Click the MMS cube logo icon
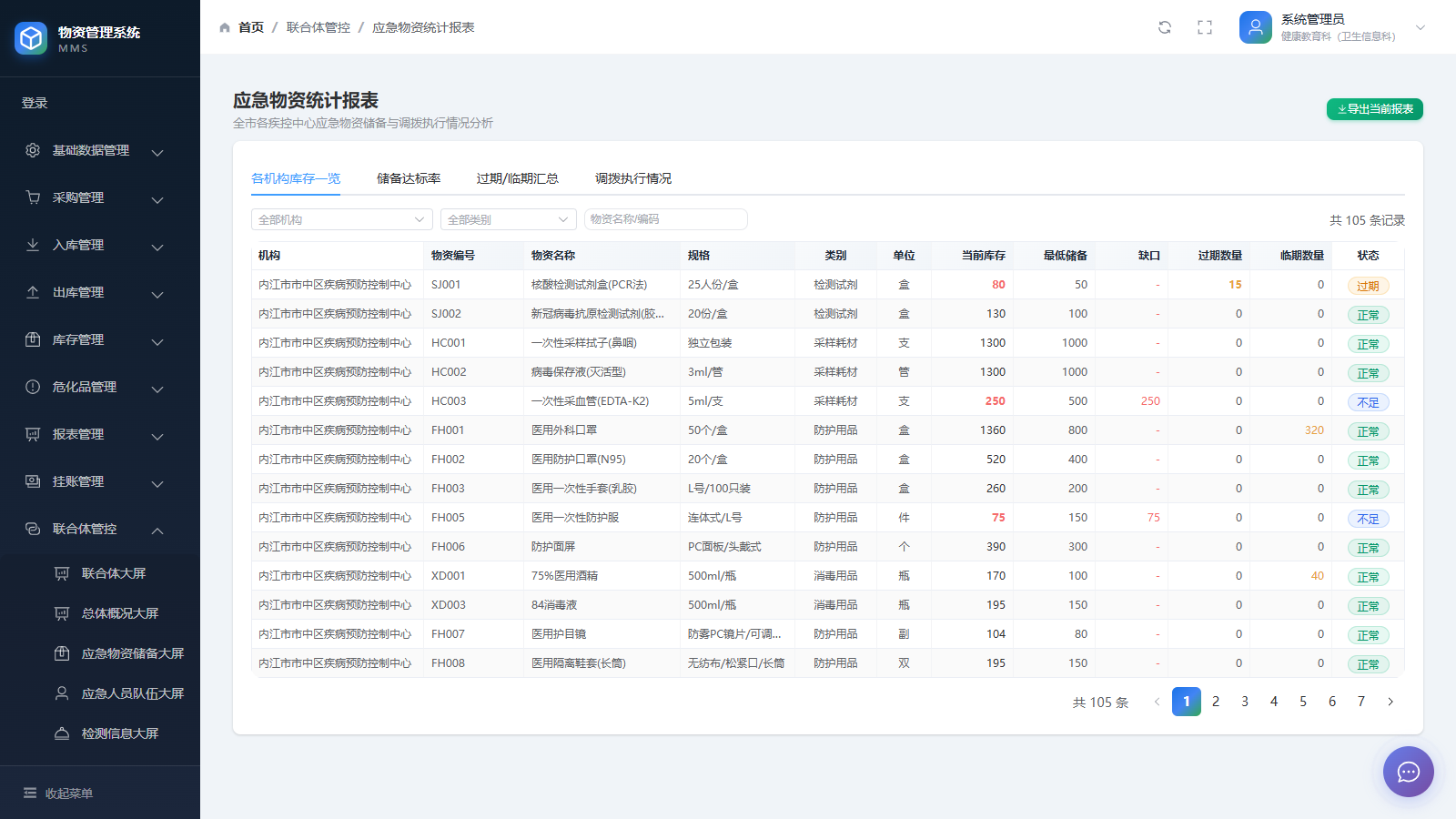The image size is (1456, 819). coord(31,38)
